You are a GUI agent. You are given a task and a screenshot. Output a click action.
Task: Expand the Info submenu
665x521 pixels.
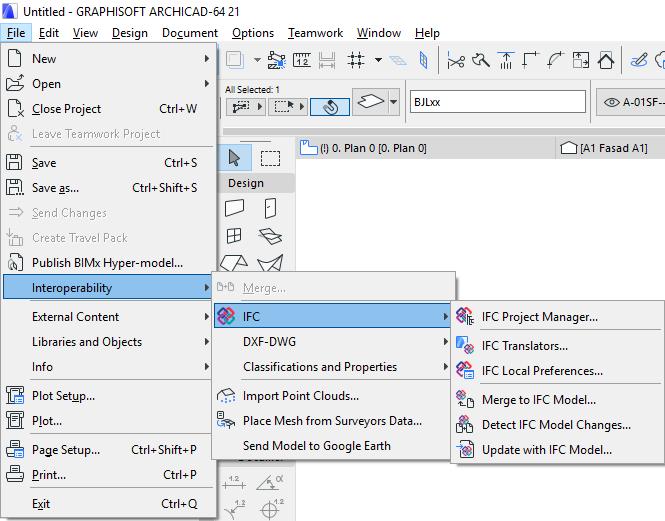click(x=109, y=367)
